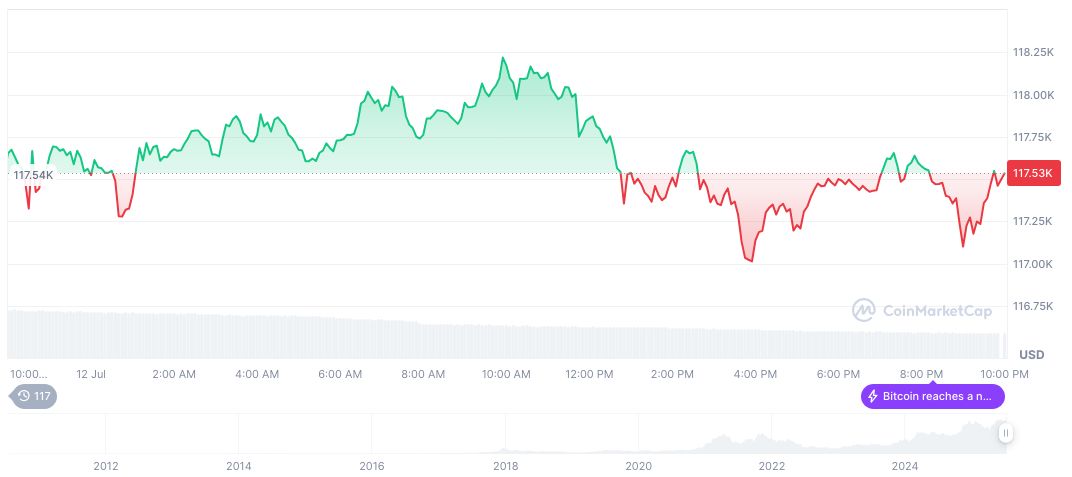This screenshot has width=1072, height=477.
Task: Click the 10:00 AM time axis label
Action: [x=506, y=374]
